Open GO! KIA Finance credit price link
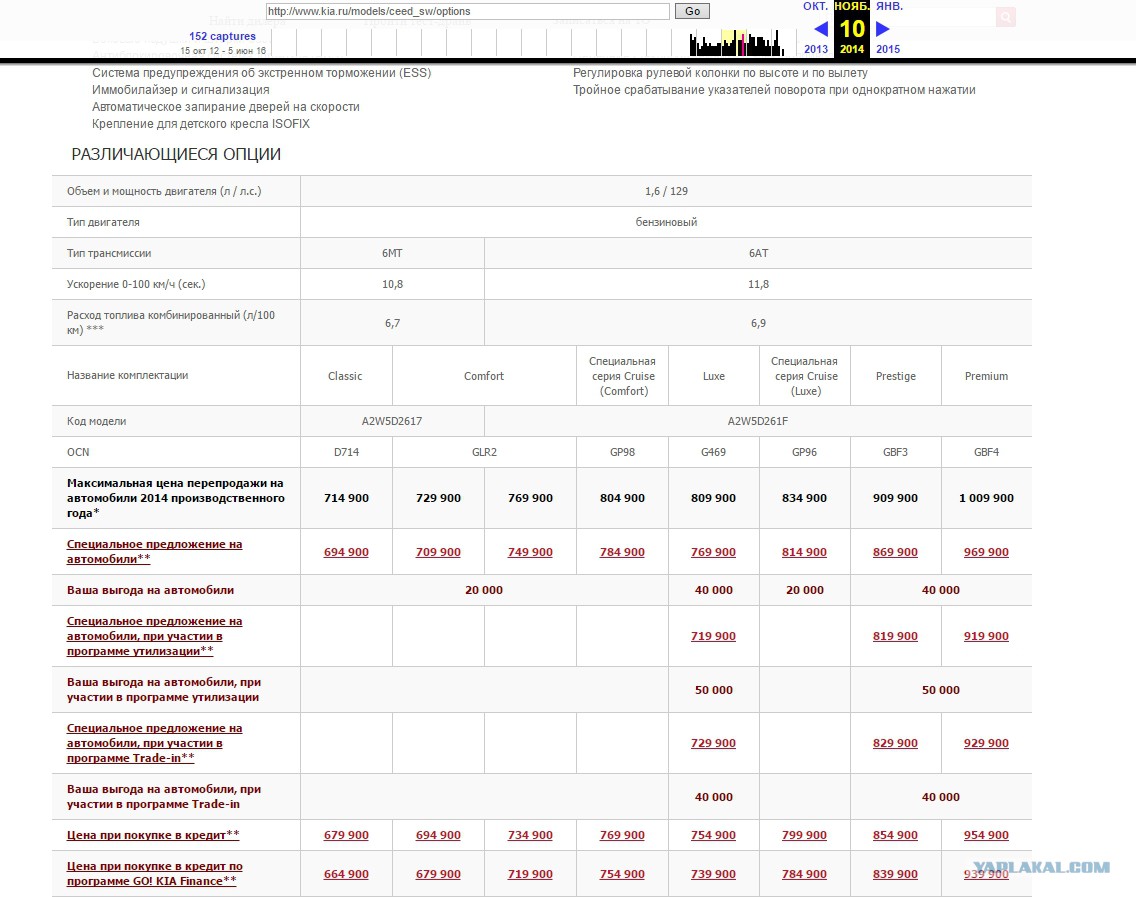 [154, 874]
